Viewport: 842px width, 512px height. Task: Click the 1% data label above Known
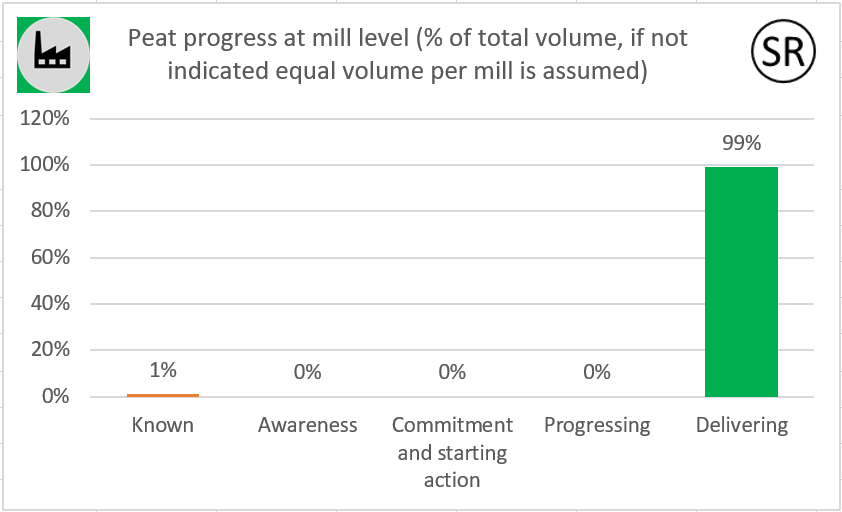pos(163,370)
